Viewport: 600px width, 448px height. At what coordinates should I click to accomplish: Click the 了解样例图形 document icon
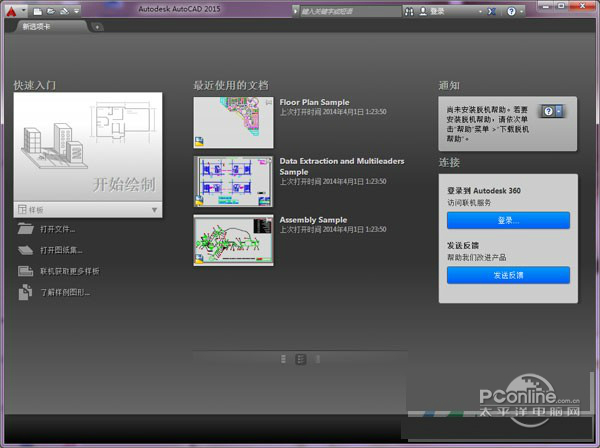tap(26, 293)
